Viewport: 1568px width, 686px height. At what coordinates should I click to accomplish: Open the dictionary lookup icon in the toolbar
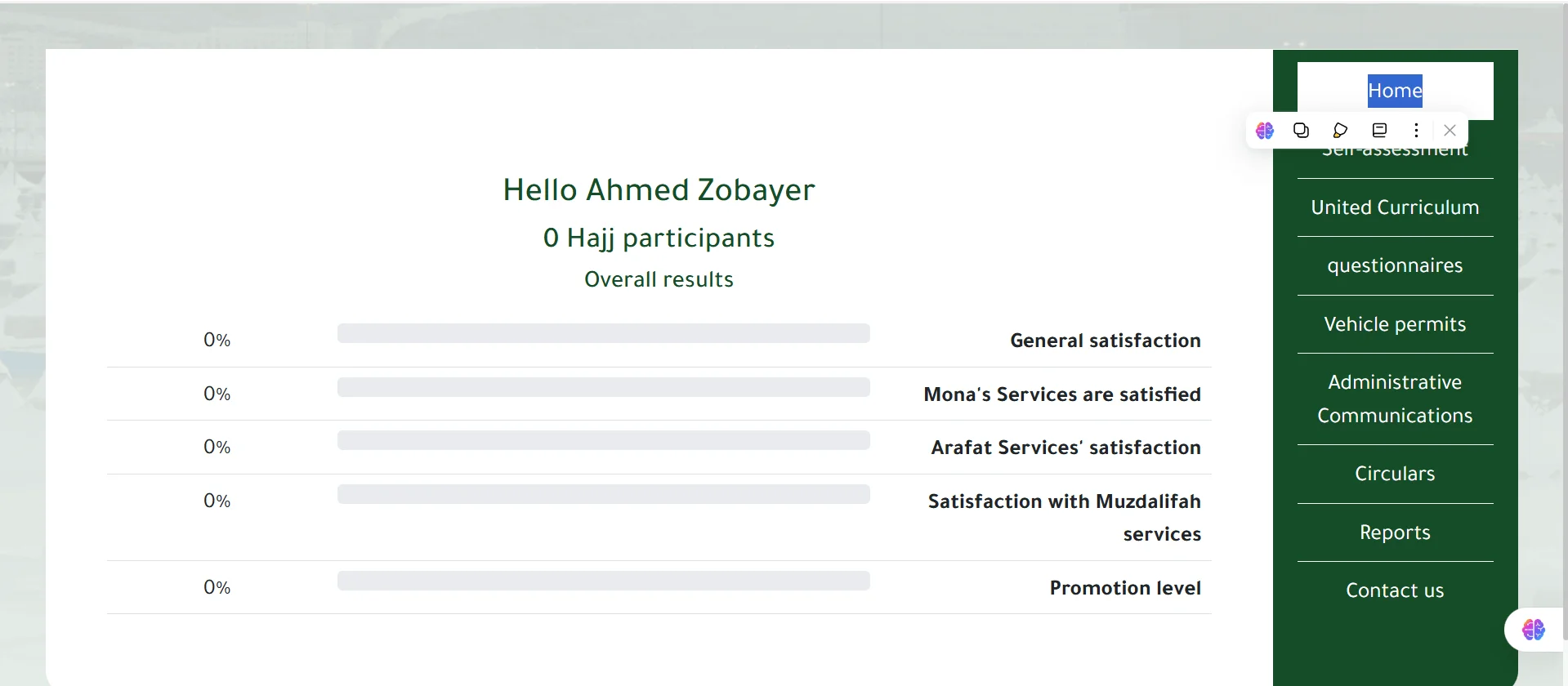pos(1379,131)
